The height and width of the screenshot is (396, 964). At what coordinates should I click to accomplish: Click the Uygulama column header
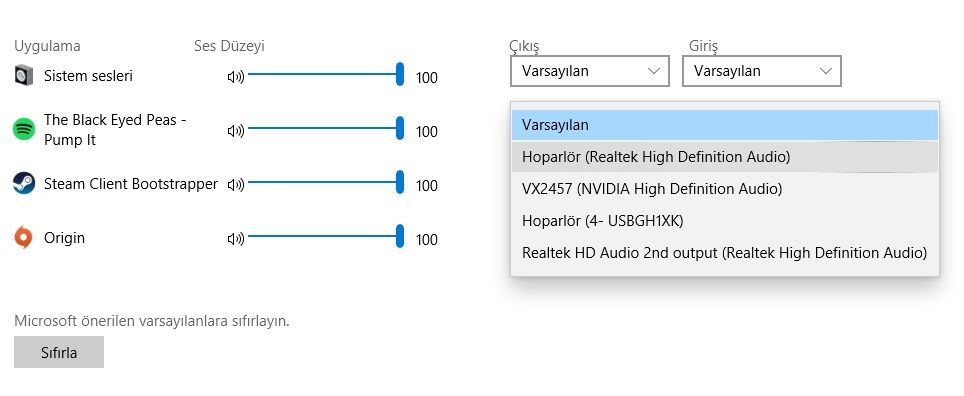[47, 46]
